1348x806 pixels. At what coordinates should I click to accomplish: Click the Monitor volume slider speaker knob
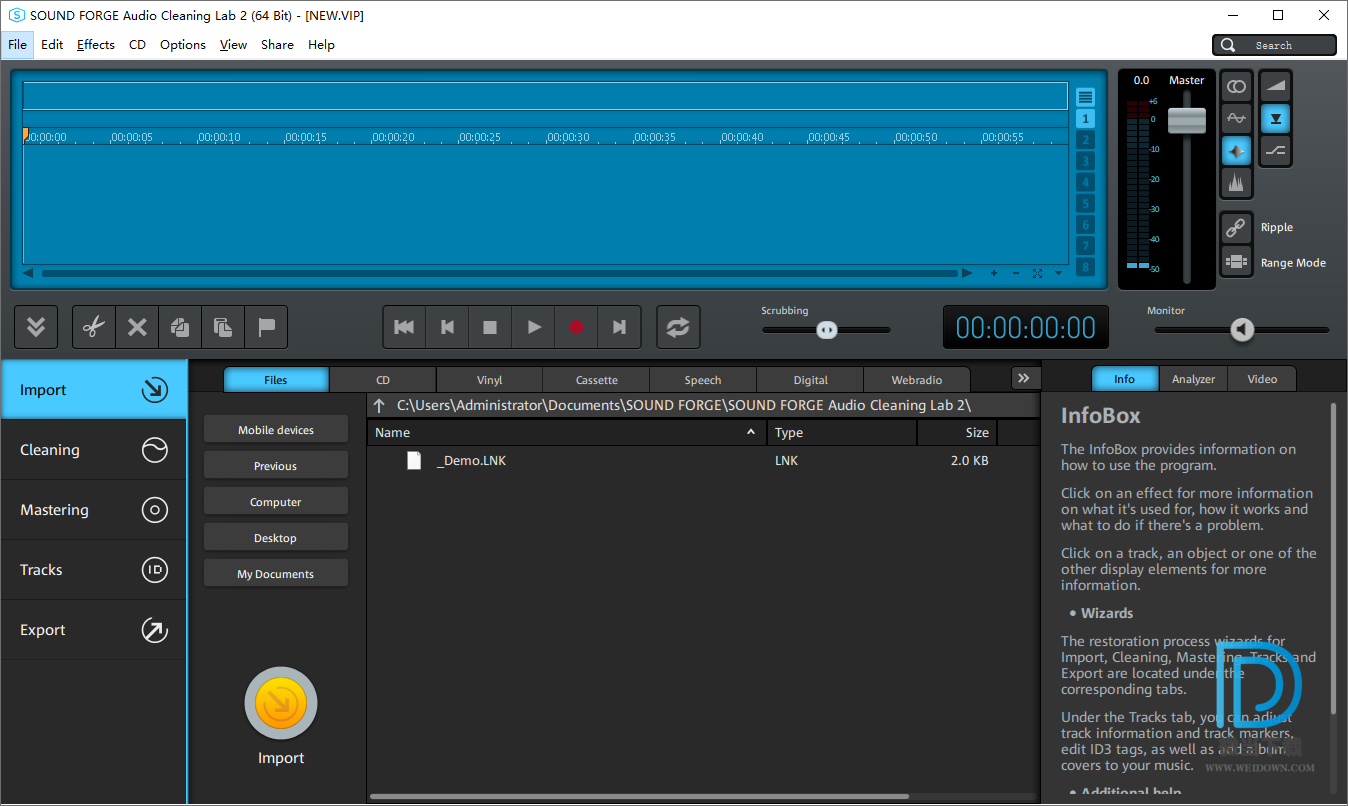(1242, 329)
